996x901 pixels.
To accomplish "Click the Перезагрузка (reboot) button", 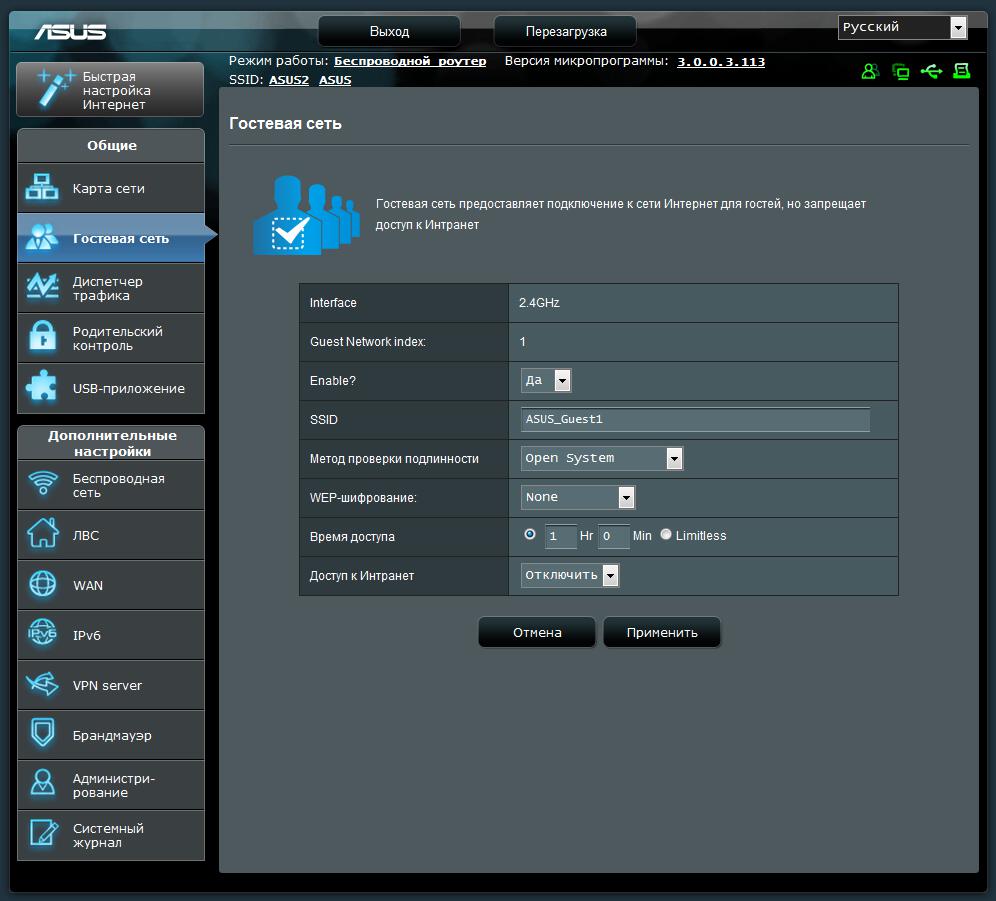I will [x=565, y=31].
